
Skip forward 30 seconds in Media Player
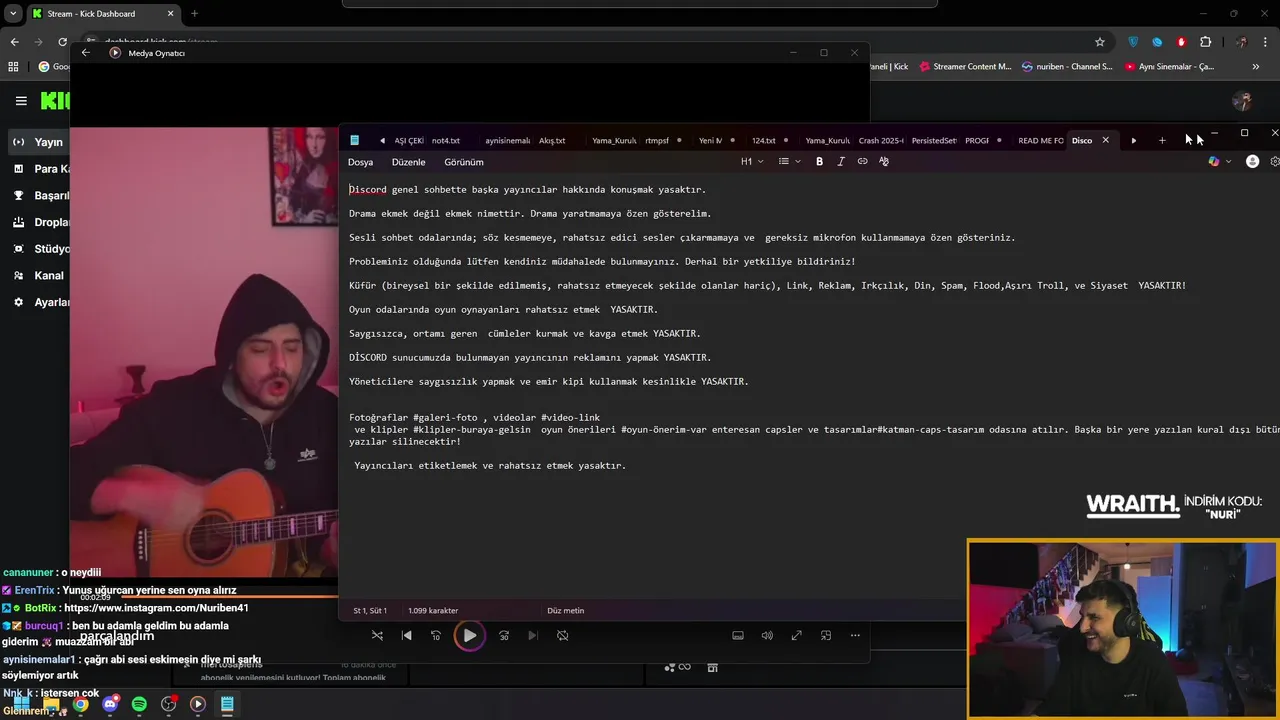pyautogui.click(x=504, y=635)
